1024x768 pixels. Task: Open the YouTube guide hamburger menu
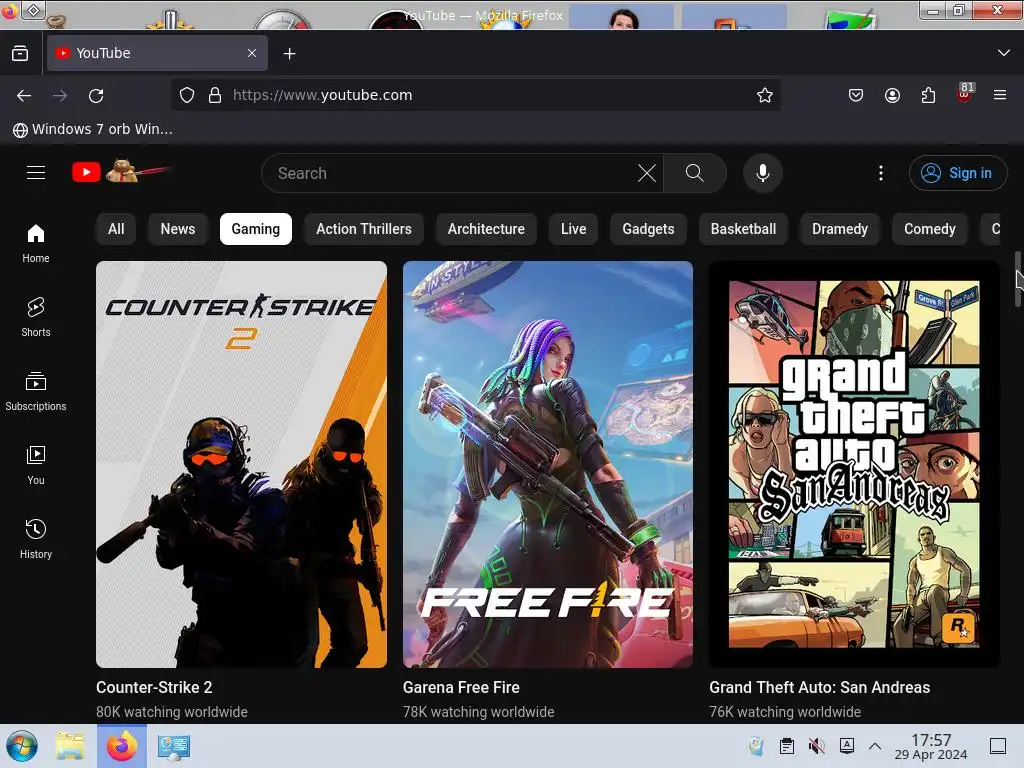click(36, 172)
